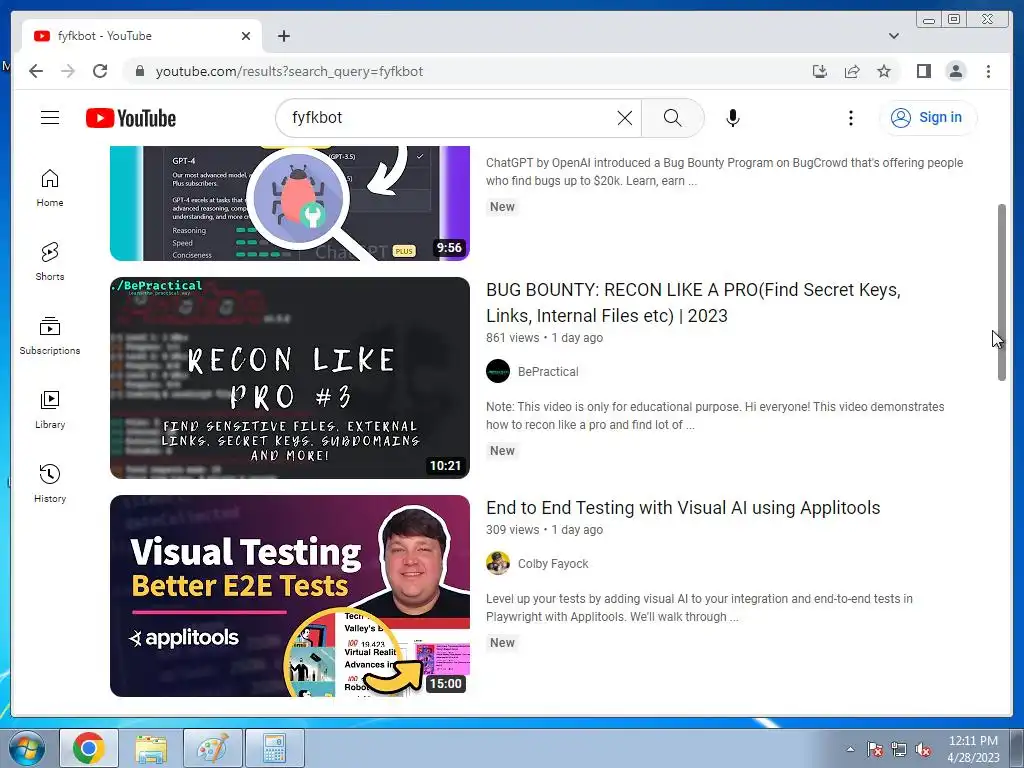
Task: Click the network status tray icon
Action: click(x=899, y=749)
